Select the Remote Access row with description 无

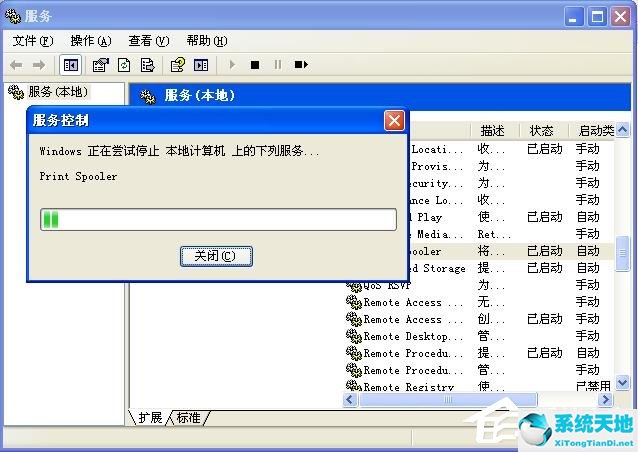point(480,302)
